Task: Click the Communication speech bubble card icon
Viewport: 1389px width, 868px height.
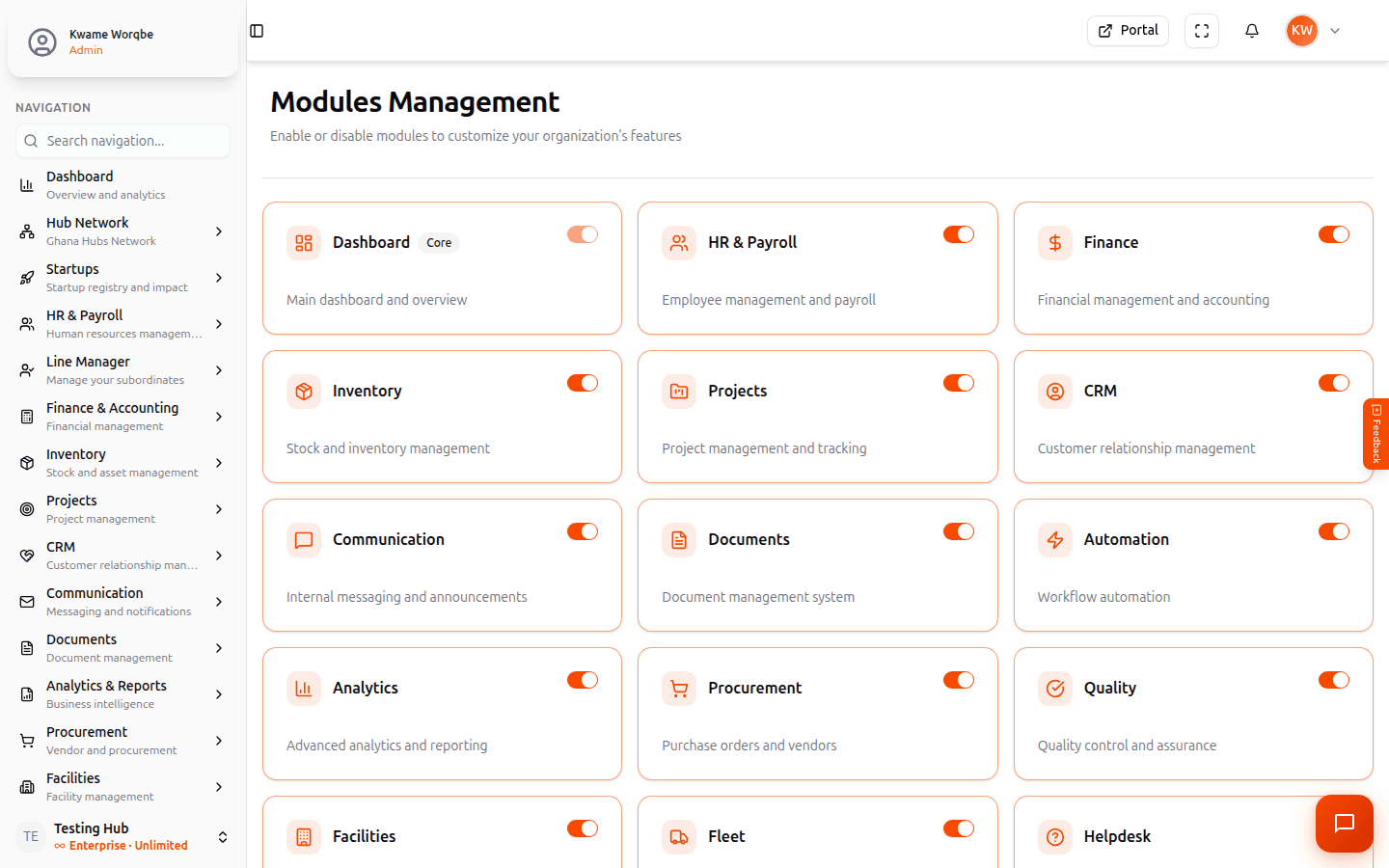Action: point(304,540)
